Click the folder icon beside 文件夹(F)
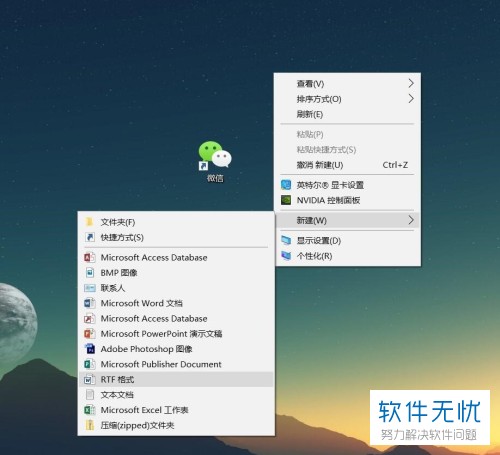The width and height of the screenshot is (500, 455). point(89,222)
